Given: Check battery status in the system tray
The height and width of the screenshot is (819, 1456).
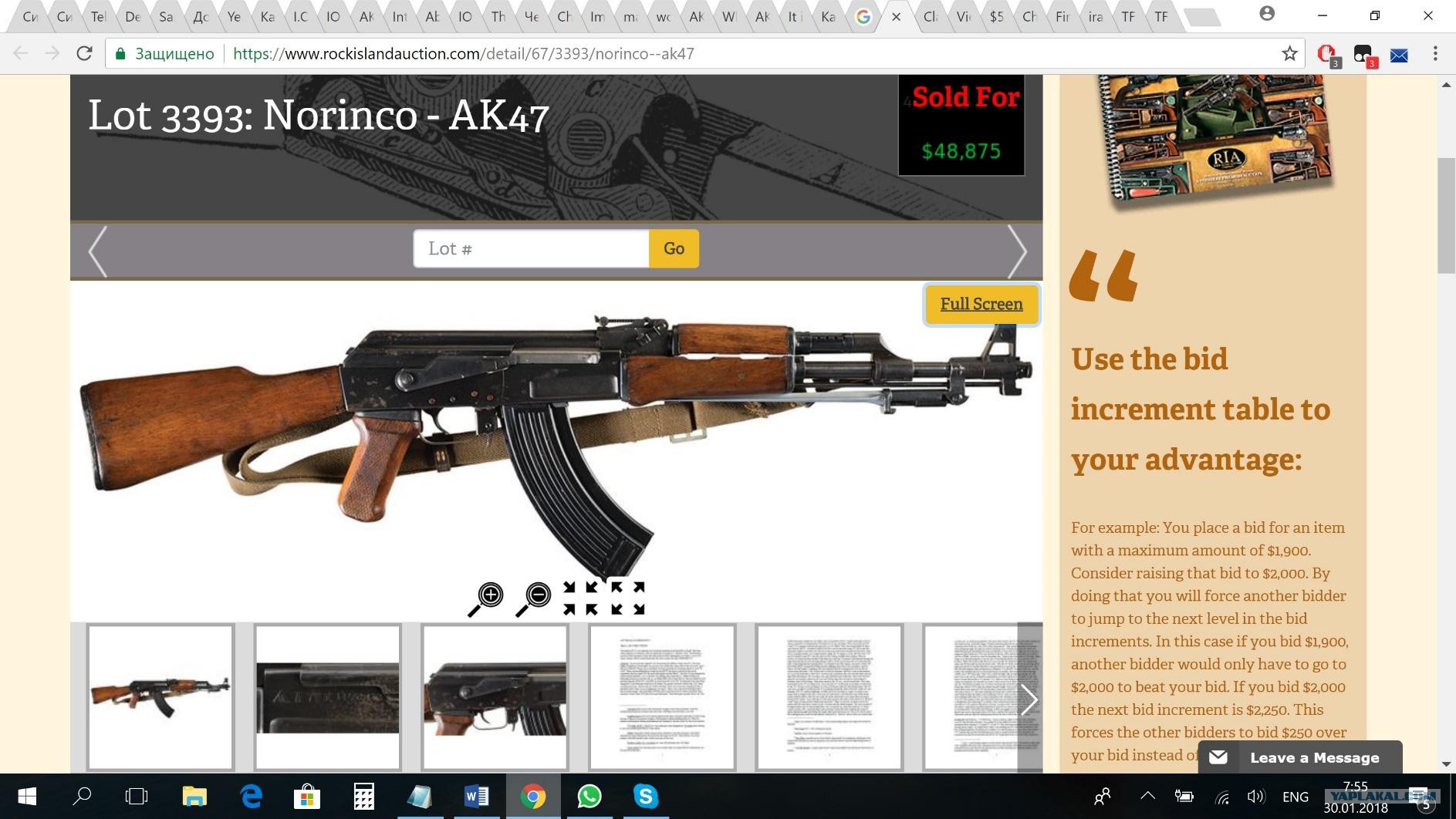Looking at the screenshot, I should pyautogui.click(x=1184, y=797).
